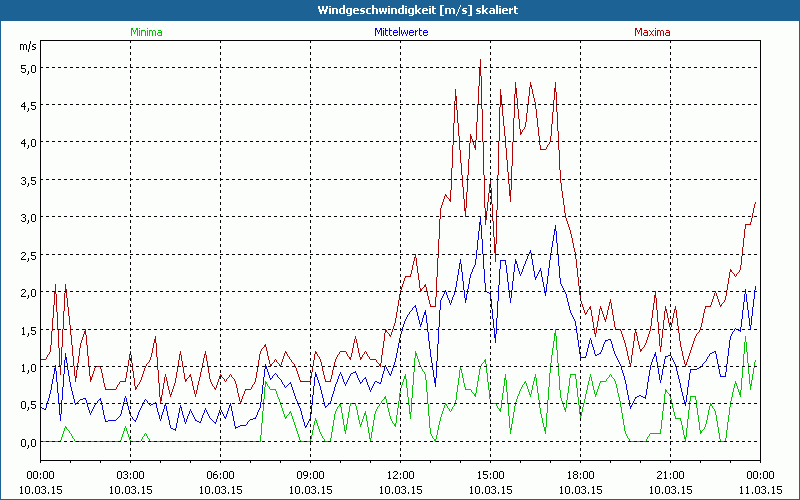Click the 11.03.15 date label

(x=760, y=490)
